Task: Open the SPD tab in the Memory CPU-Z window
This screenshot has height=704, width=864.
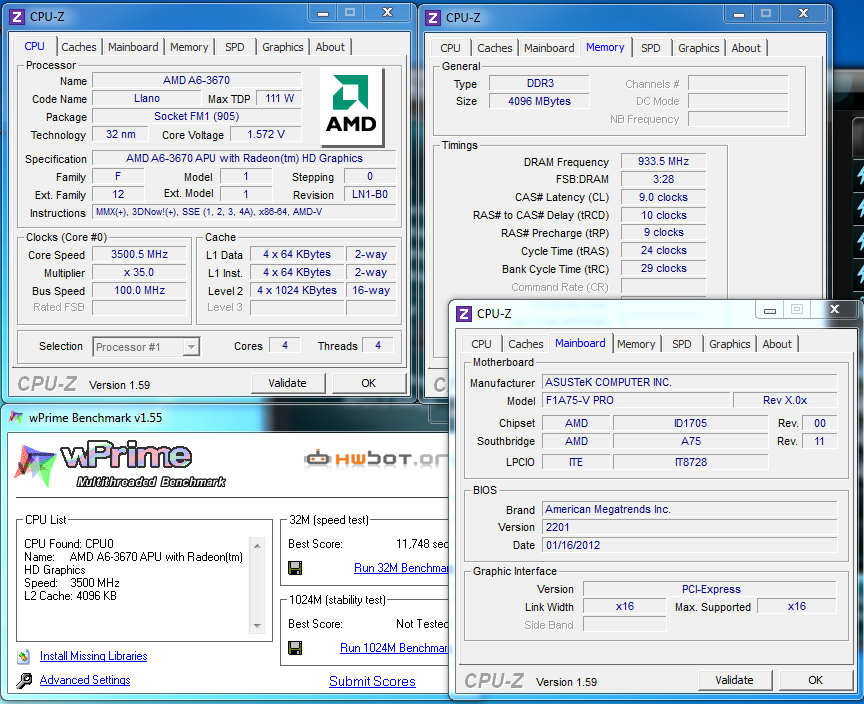Action: [x=651, y=48]
